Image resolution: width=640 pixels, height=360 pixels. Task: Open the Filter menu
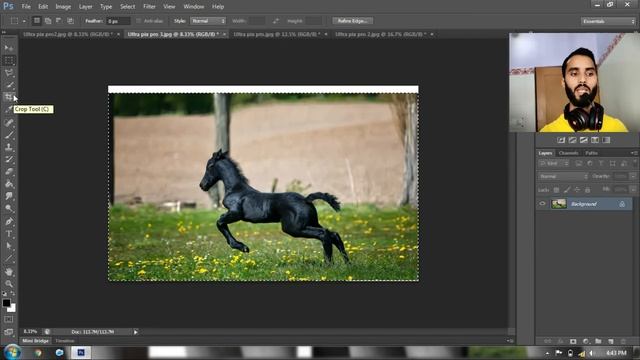[x=149, y=7]
